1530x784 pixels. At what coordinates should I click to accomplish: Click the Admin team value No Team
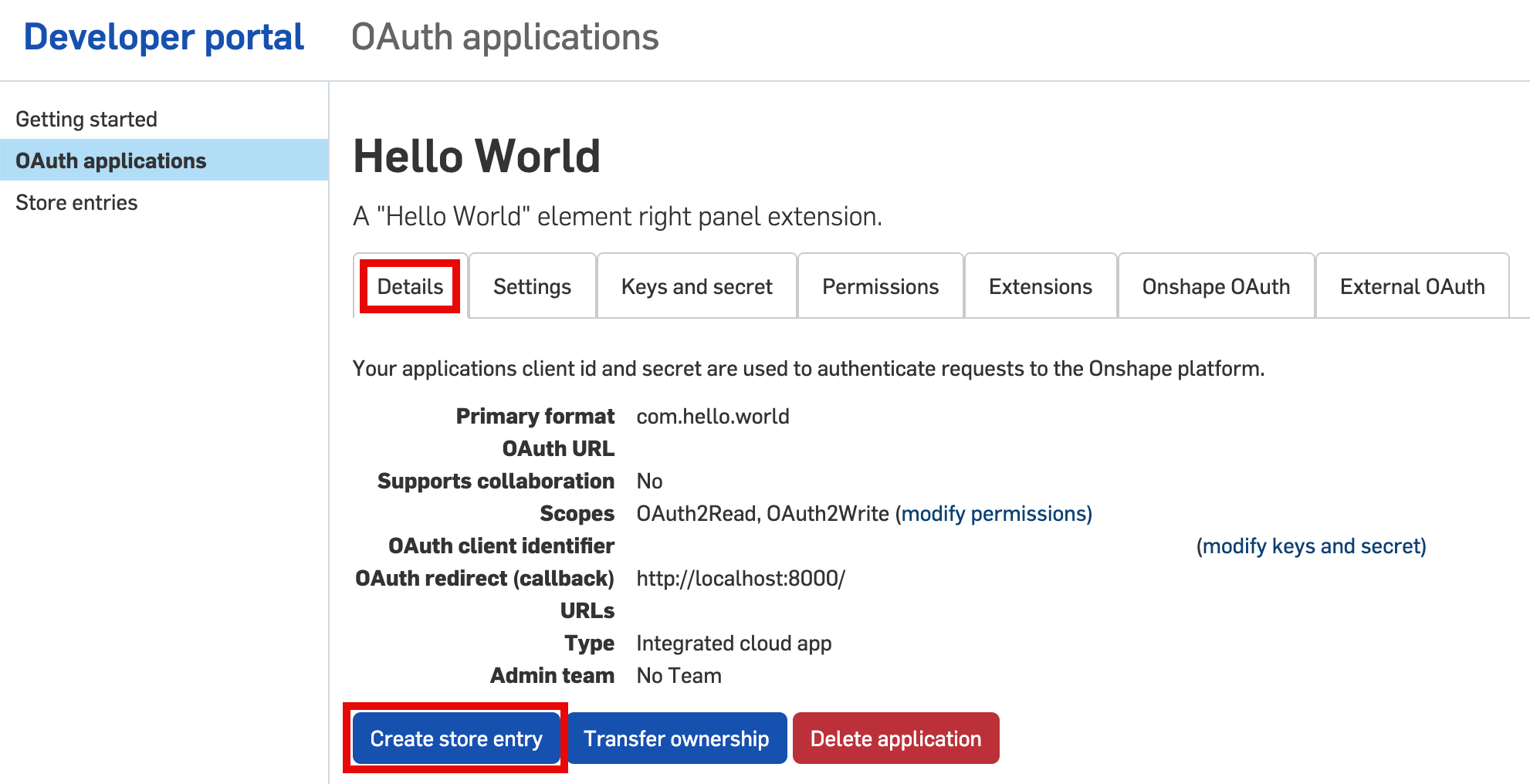pyautogui.click(x=678, y=674)
